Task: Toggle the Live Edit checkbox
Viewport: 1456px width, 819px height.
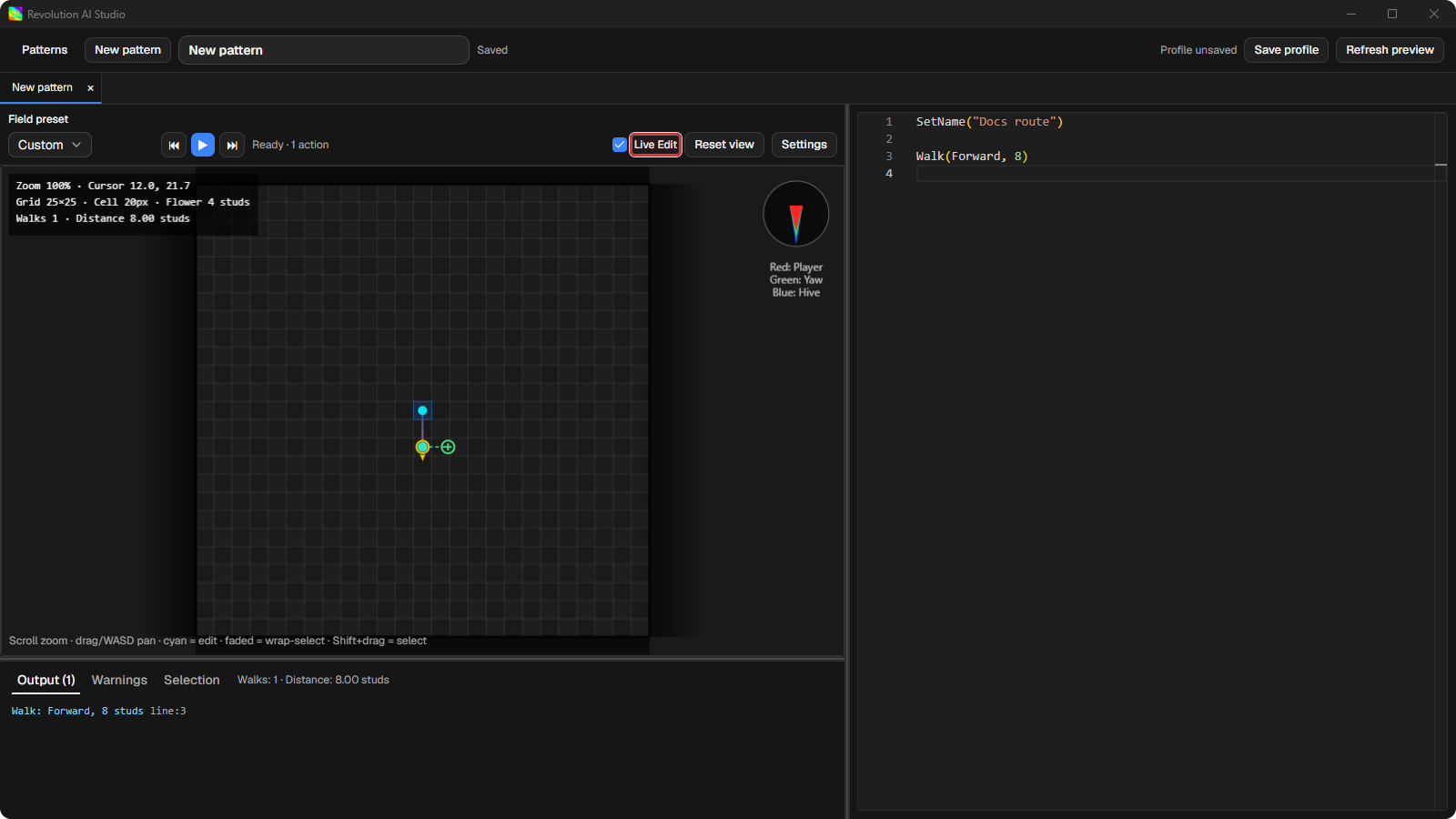Action: 620,145
